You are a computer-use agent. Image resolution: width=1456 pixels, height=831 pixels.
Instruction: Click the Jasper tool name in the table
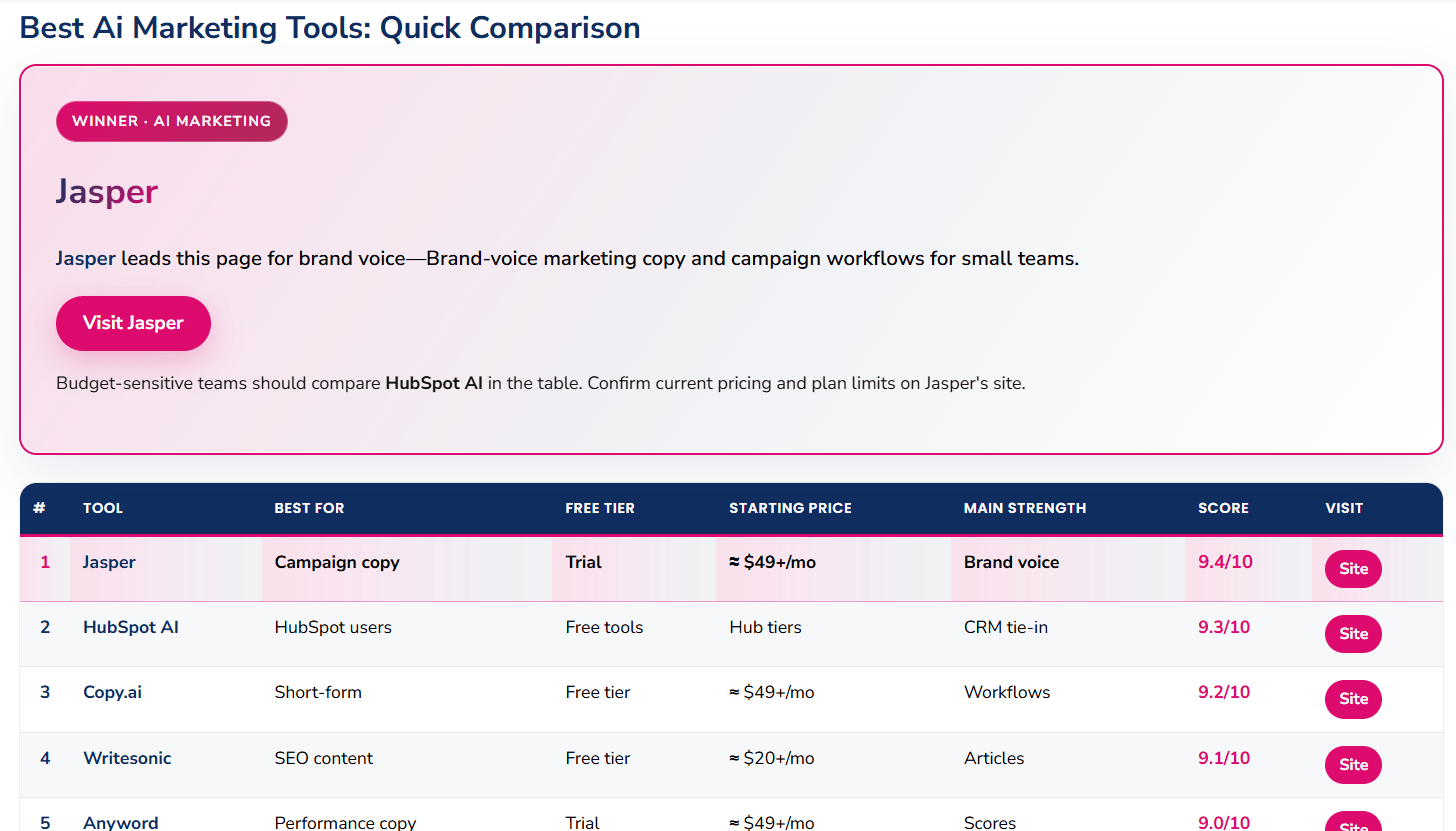(109, 562)
